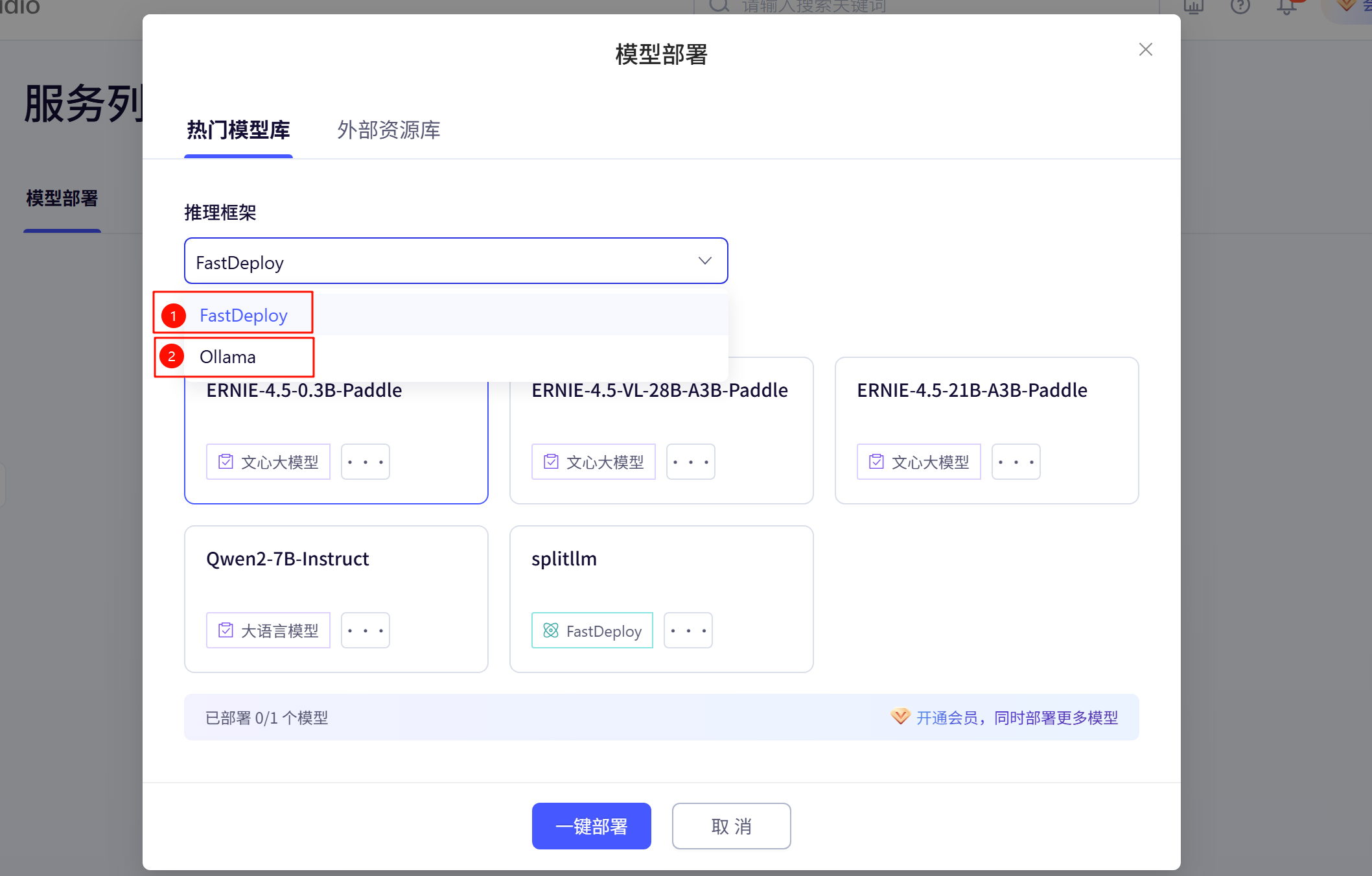The width and height of the screenshot is (1372, 876).
Task: Open more tags on splitllm card
Action: click(688, 630)
